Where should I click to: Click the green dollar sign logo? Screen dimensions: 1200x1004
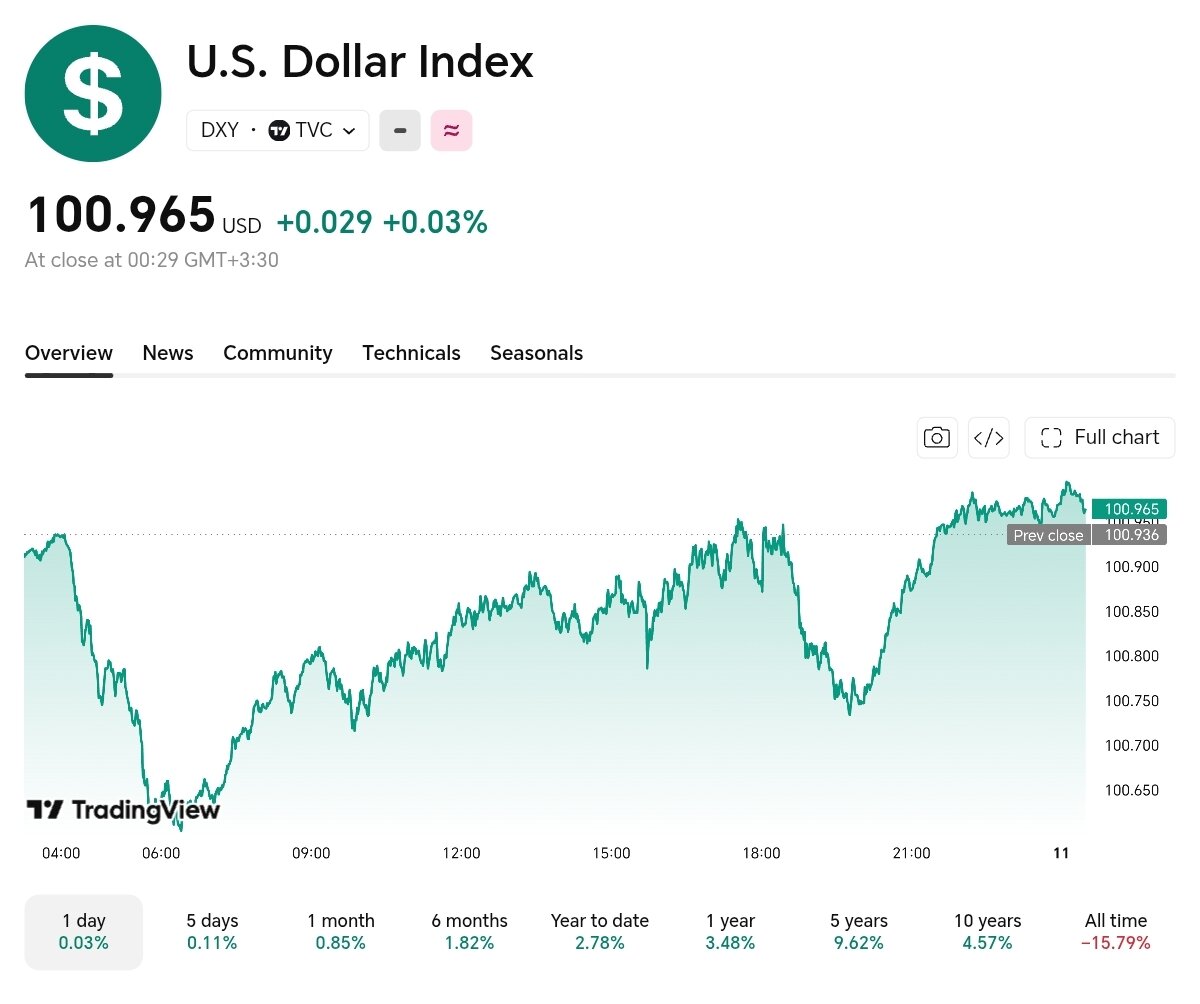coord(93,93)
